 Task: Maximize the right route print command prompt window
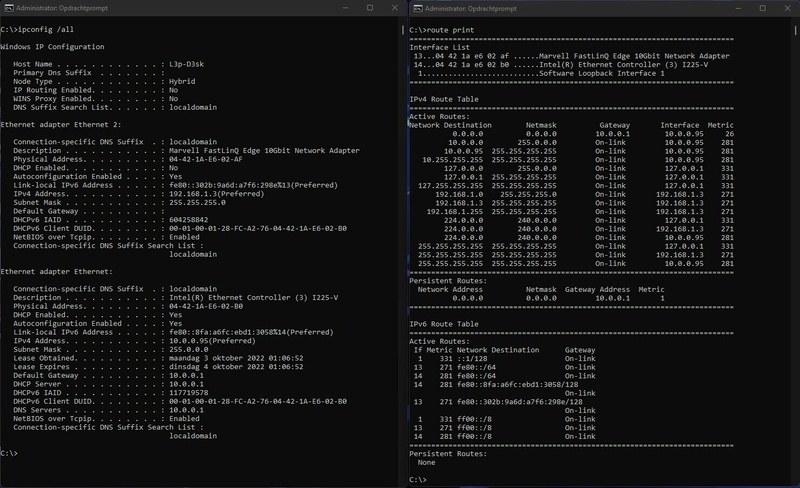tap(763, 8)
